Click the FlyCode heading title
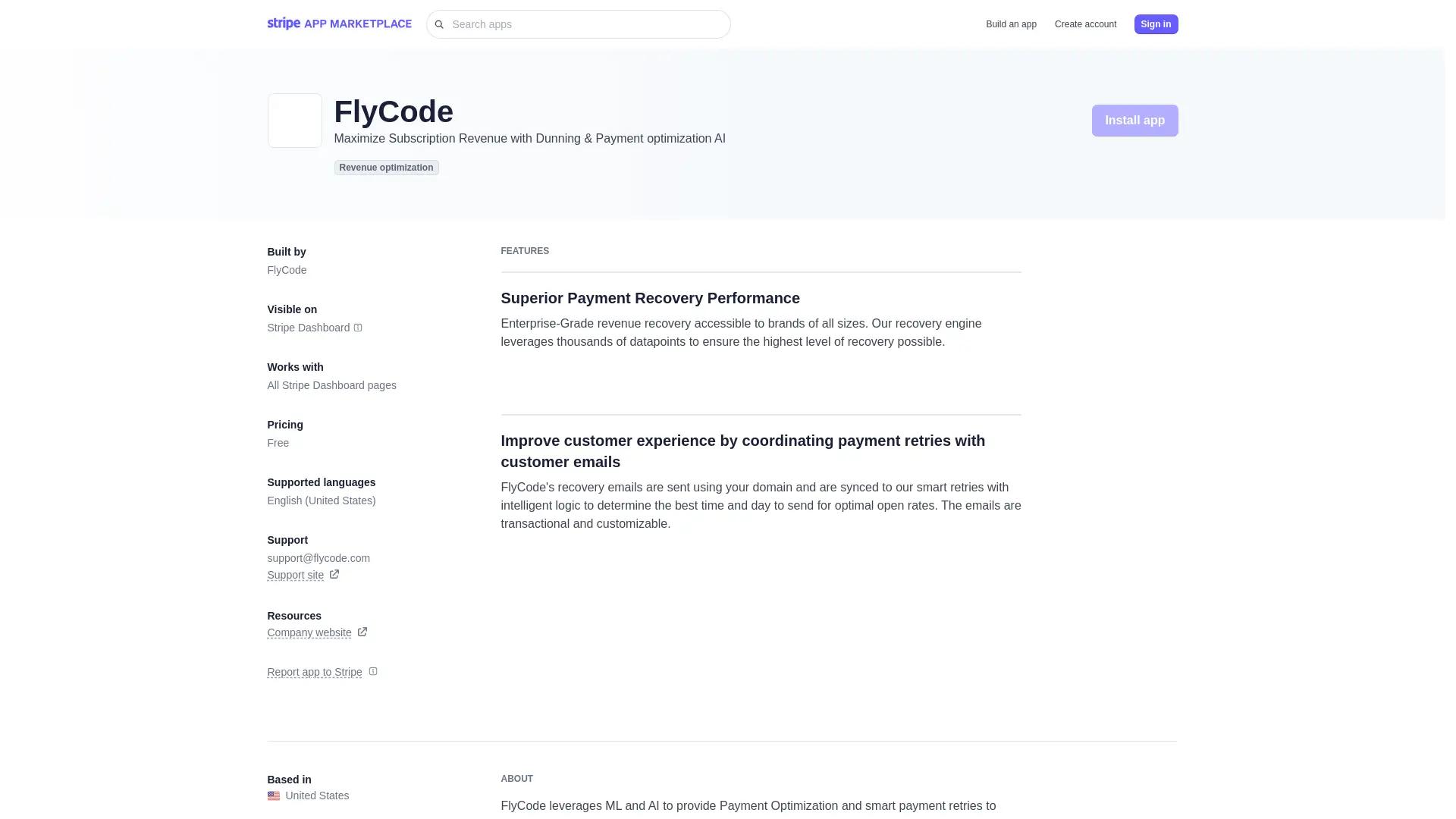The image size is (1456, 819). (393, 111)
